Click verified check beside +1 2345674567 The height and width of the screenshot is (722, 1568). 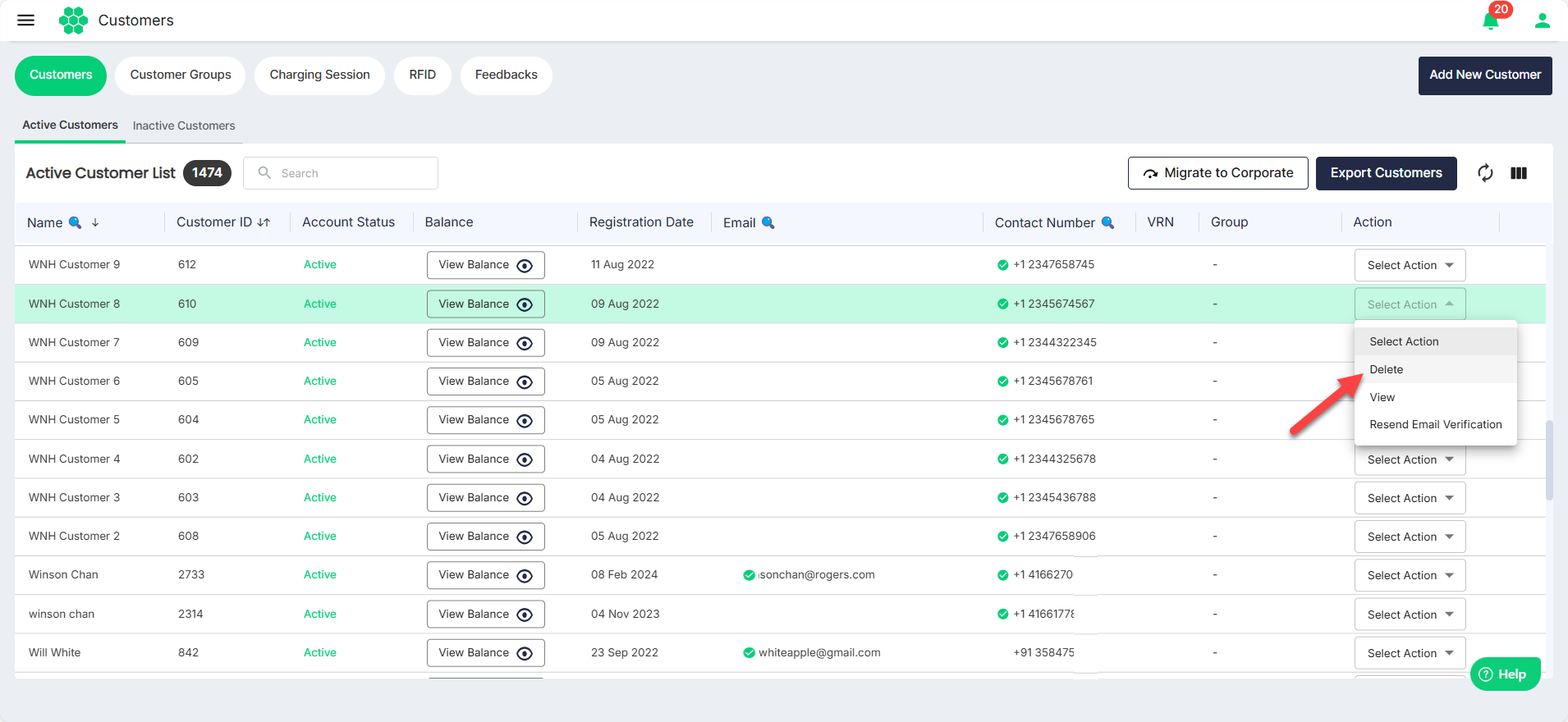1002,304
